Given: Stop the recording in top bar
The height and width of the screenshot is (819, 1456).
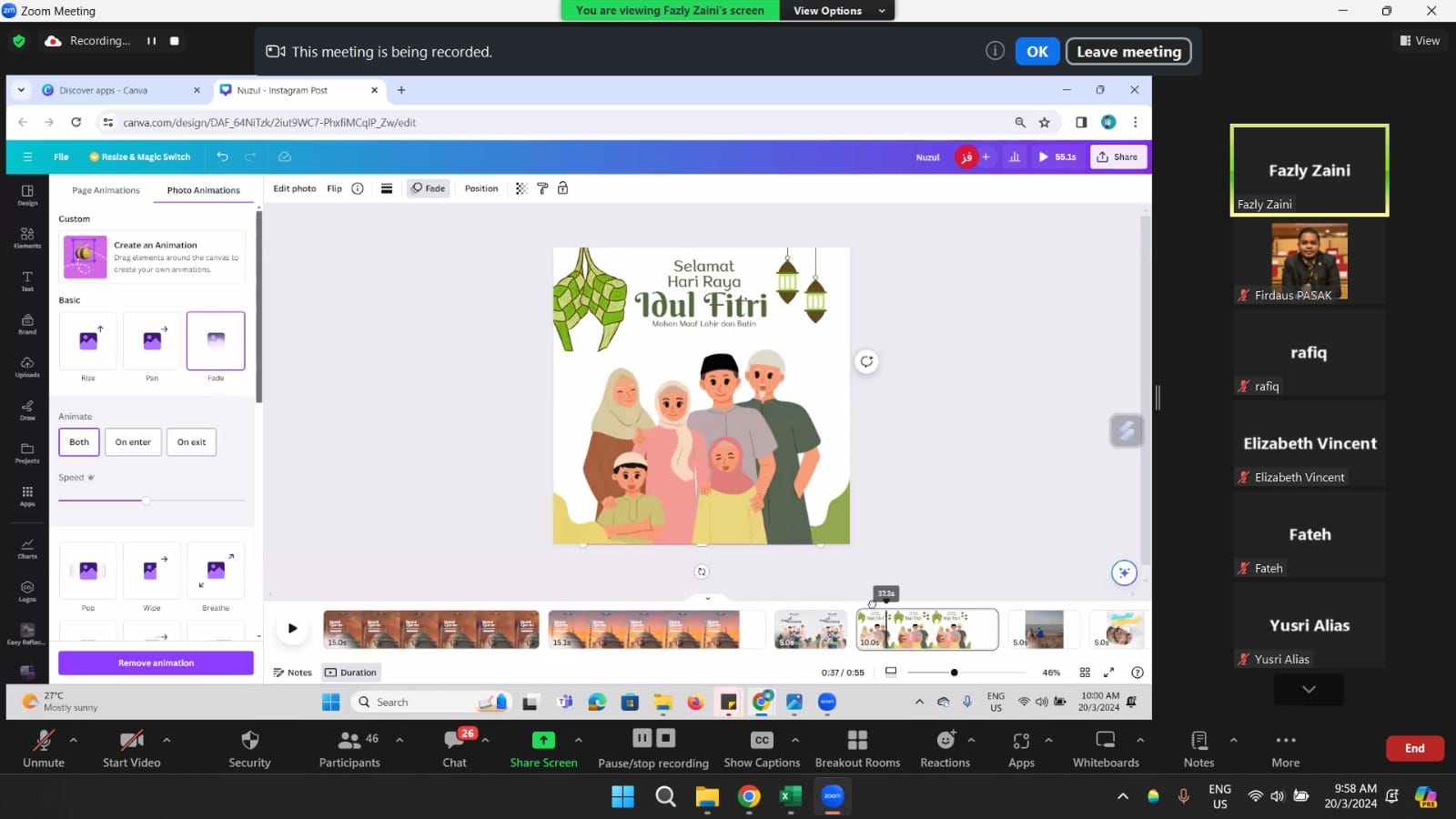Looking at the screenshot, I should (175, 41).
